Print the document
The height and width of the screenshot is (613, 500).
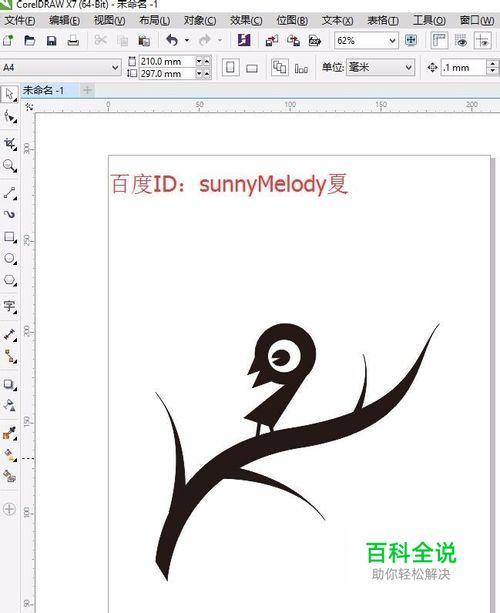pyautogui.click(x=73, y=40)
